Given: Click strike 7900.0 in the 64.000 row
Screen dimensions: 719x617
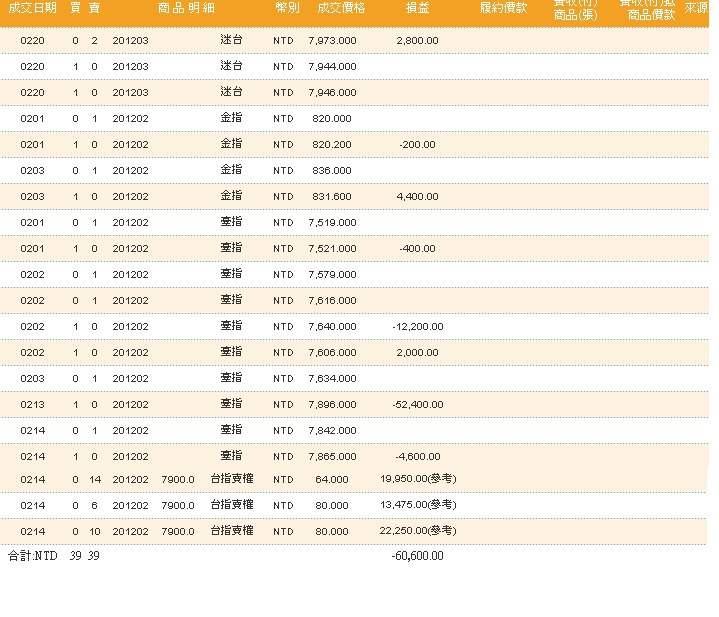Looking at the screenshot, I should tap(178, 479).
